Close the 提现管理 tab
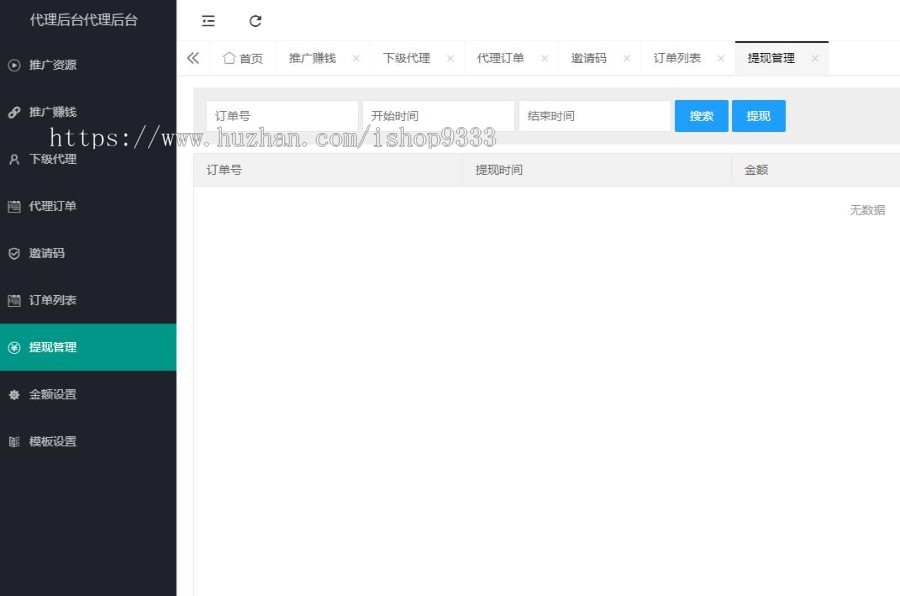 (815, 58)
